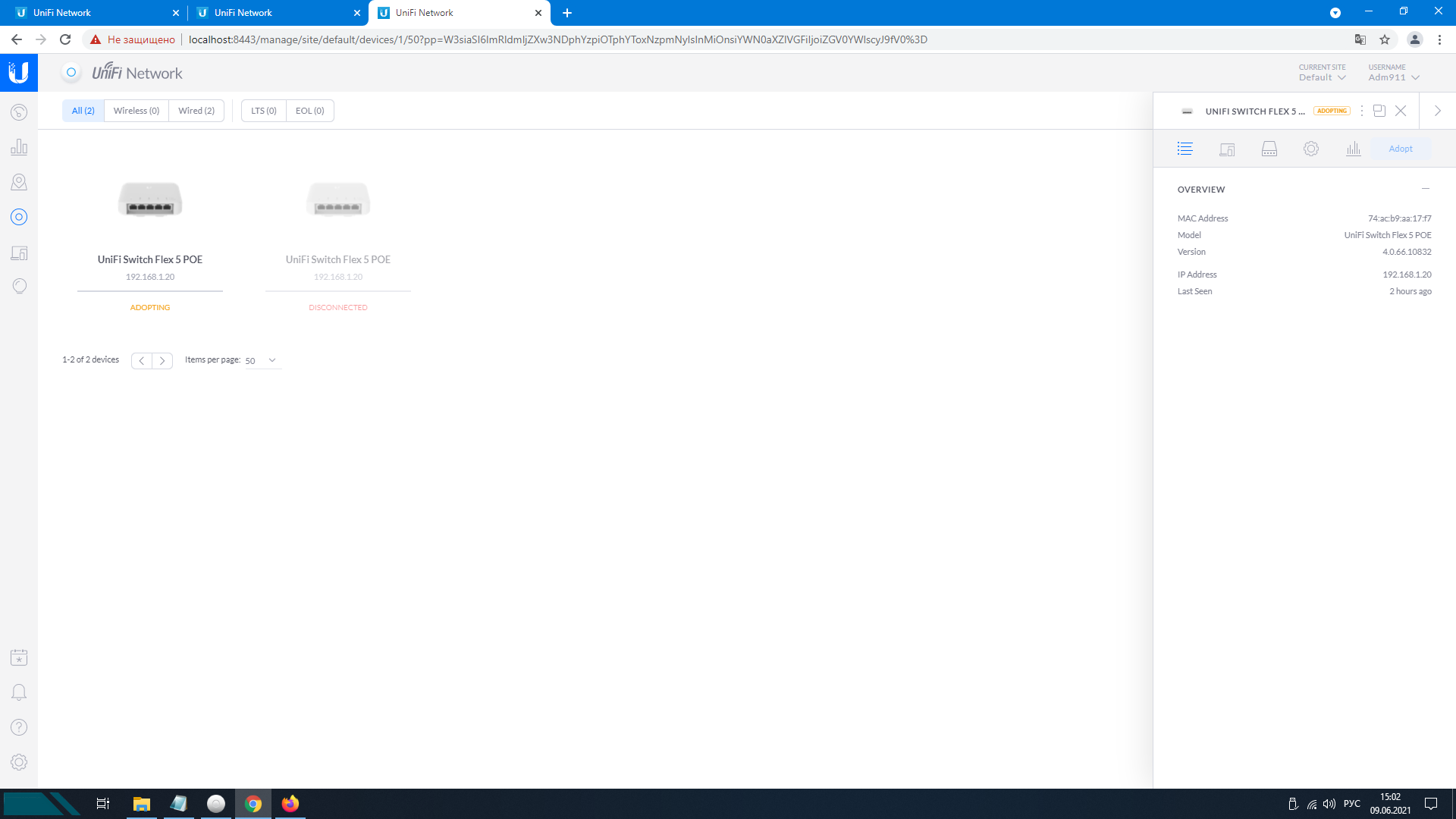This screenshot has width=1456, height=819.
Task: Click the DISCONNECTED status label
Action: coord(338,307)
